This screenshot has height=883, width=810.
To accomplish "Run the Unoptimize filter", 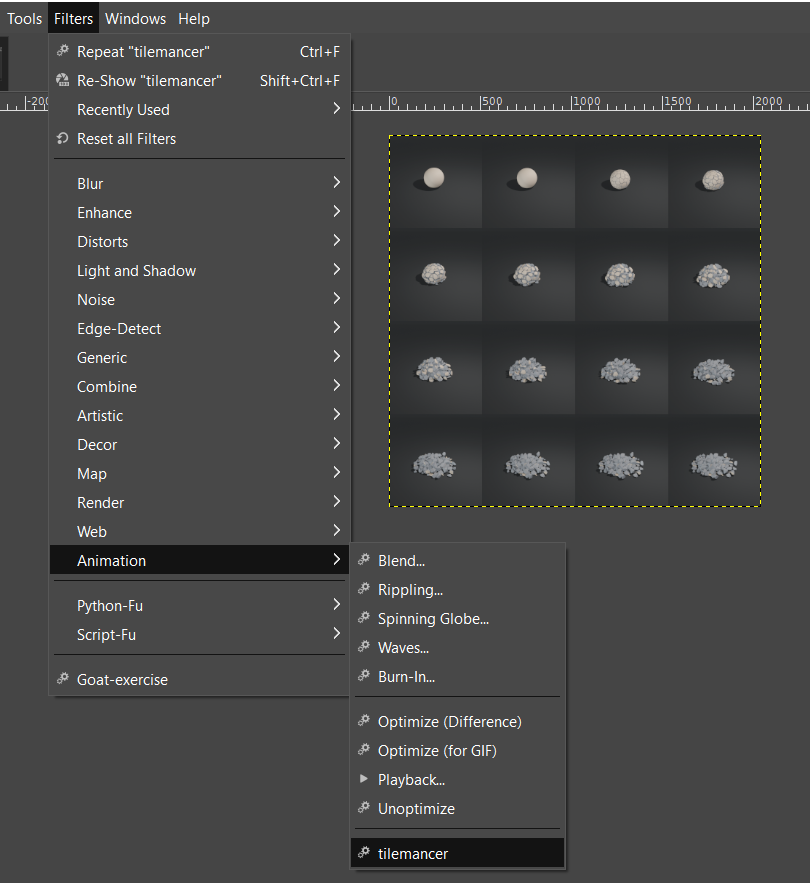I will (415, 808).
